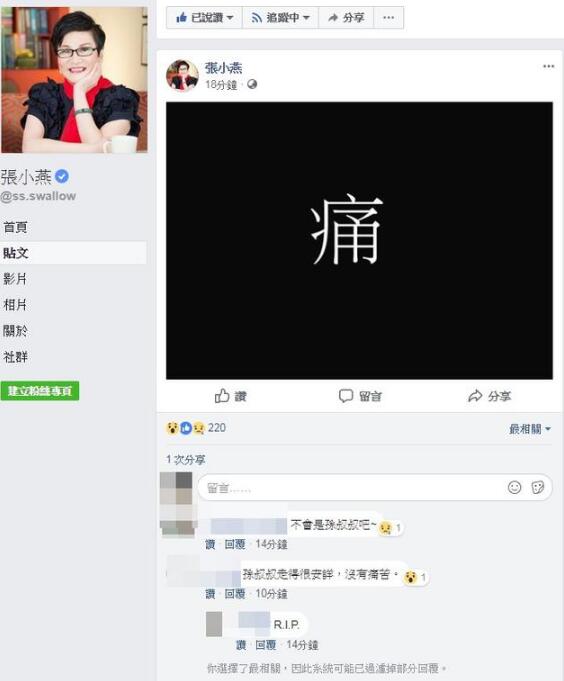Select 相片 in the page sidebar
564x681 pixels.
(15, 305)
